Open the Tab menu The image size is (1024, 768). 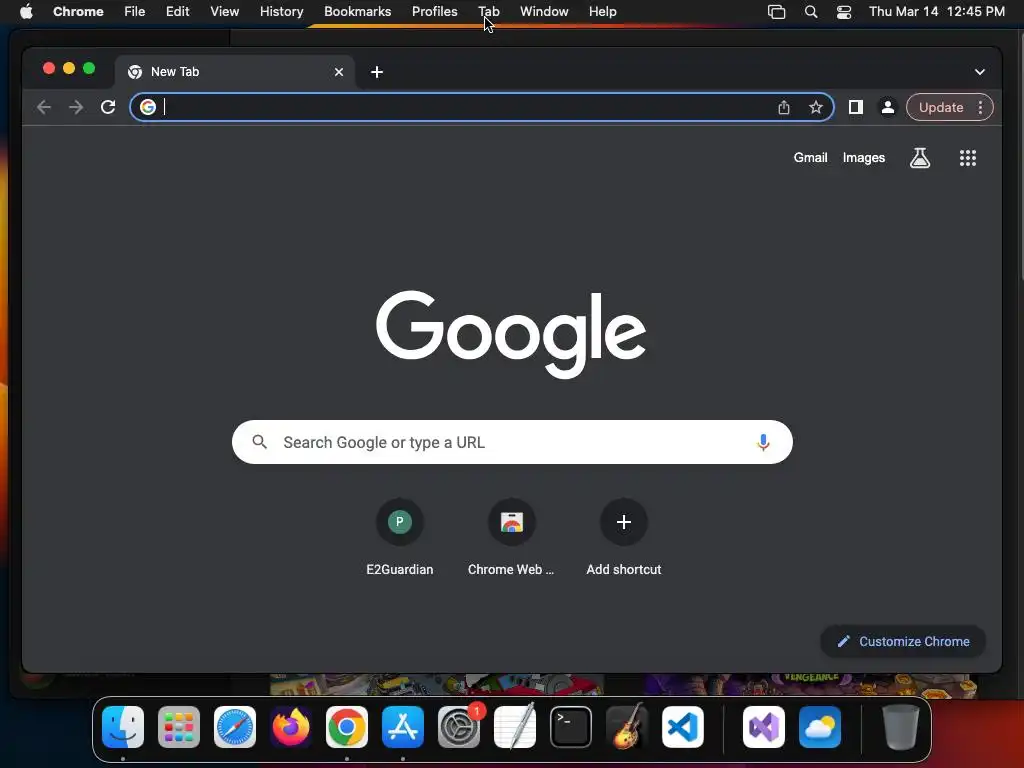tap(488, 12)
